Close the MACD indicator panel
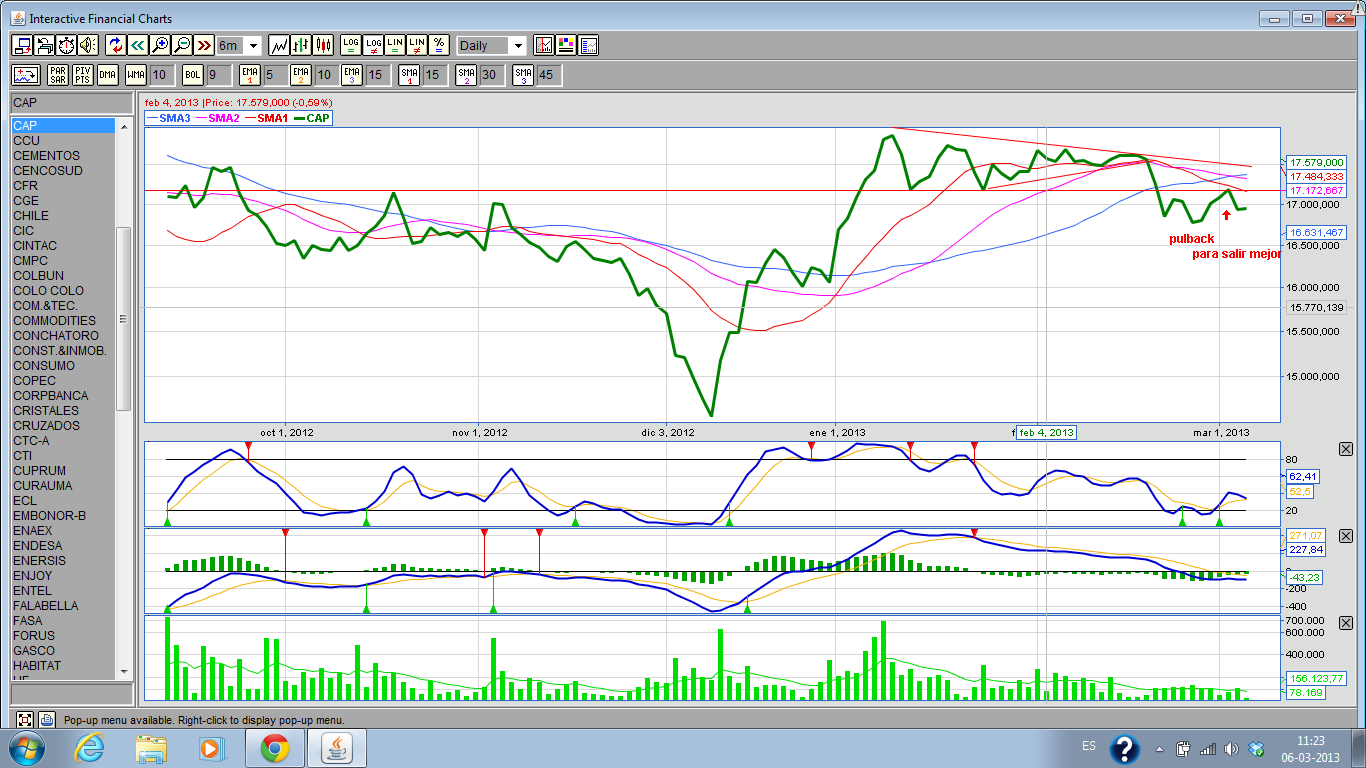This screenshot has height=768, width=1366. coord(1345,537)
